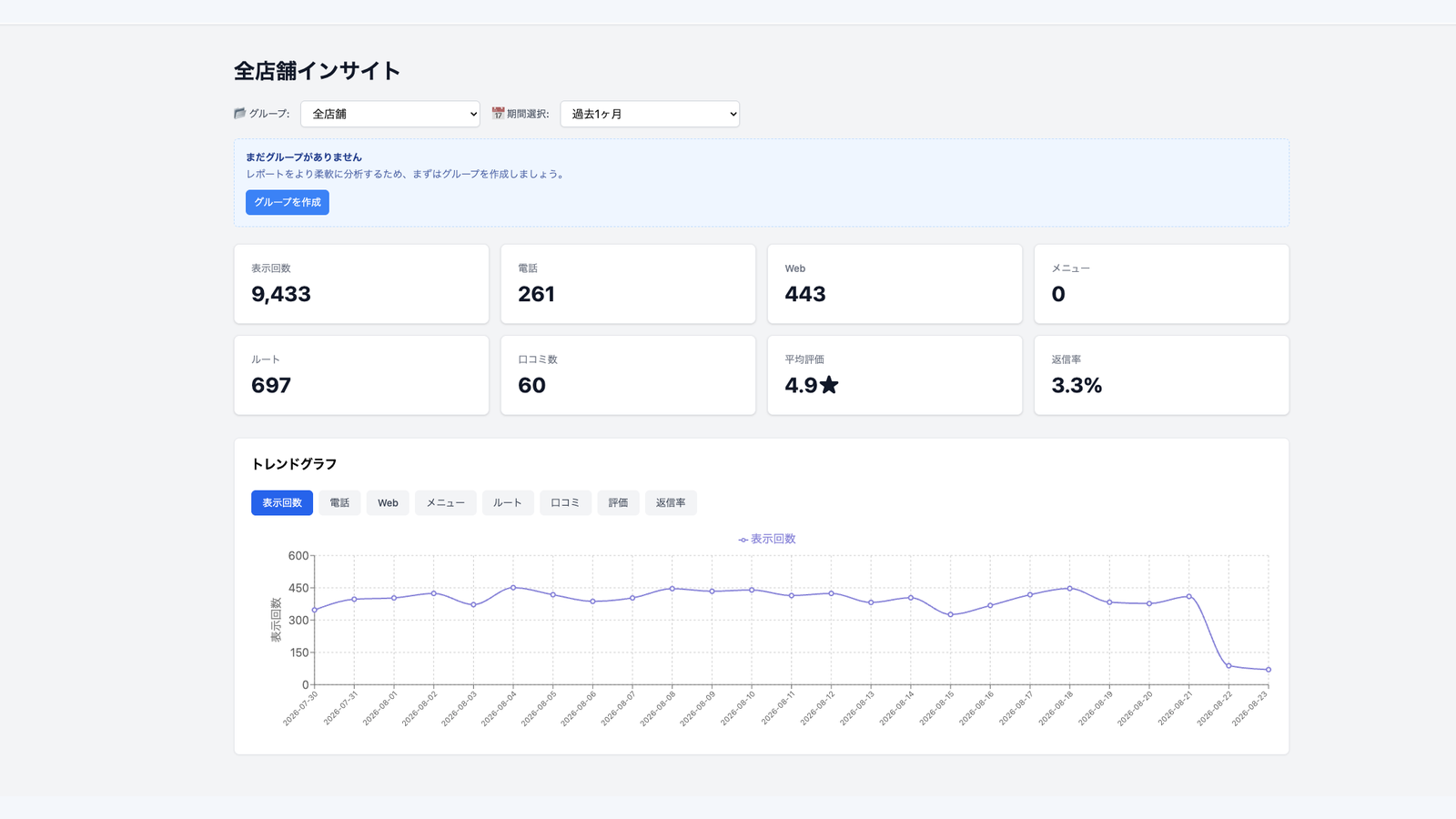The height and width of the screenshot is (819, 1456).
Task: Open the グループ dropdown showing 全店舗
Action: (x=389, y=114)
